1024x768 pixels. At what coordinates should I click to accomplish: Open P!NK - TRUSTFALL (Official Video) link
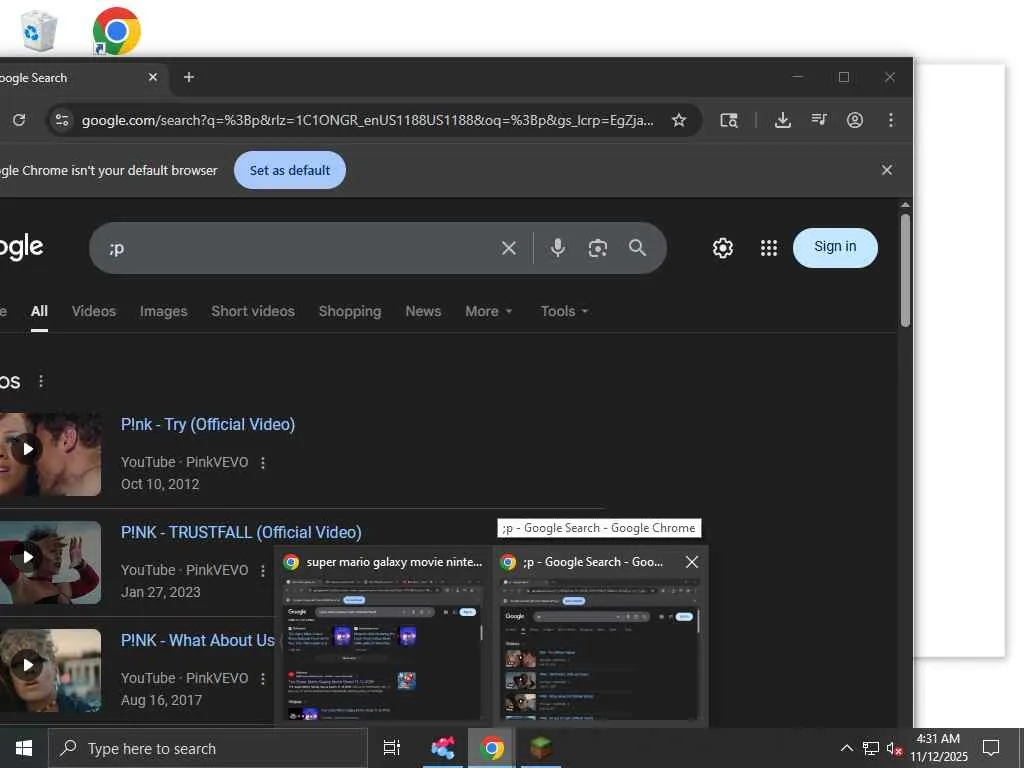[x=241, y=532]
